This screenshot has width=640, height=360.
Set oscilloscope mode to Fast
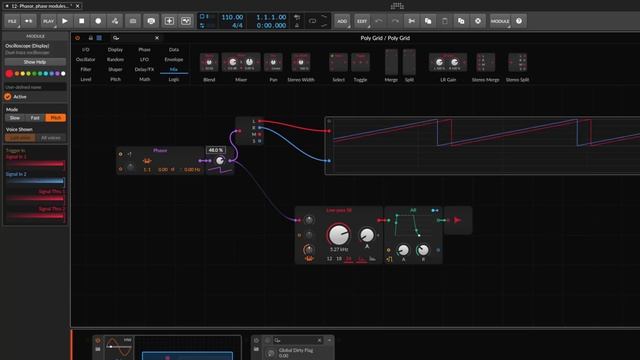[35, 118]
